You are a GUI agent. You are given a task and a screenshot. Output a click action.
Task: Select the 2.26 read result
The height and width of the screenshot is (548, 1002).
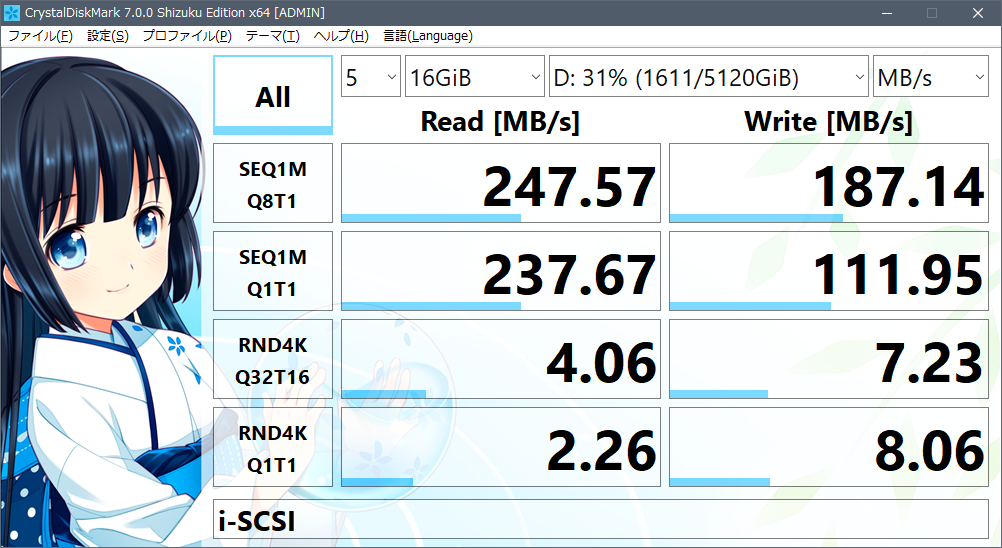coord(500,448)
